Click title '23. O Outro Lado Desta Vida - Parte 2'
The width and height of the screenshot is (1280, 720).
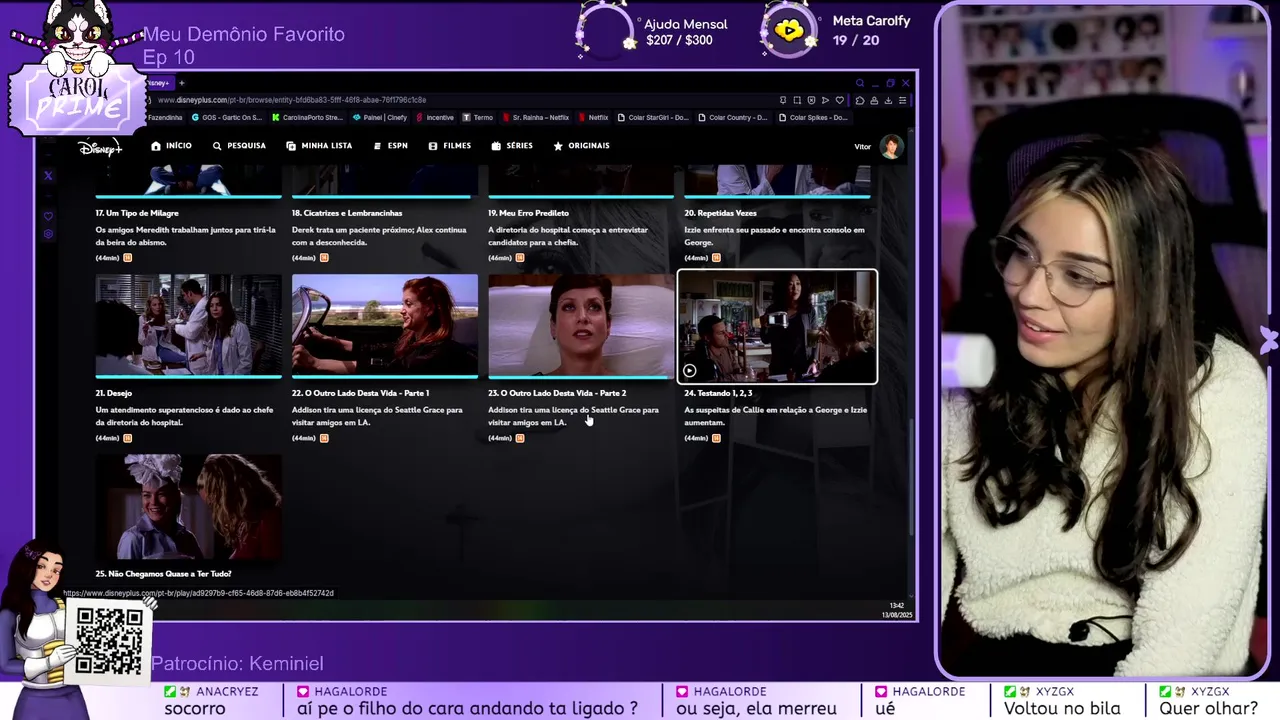557,393
